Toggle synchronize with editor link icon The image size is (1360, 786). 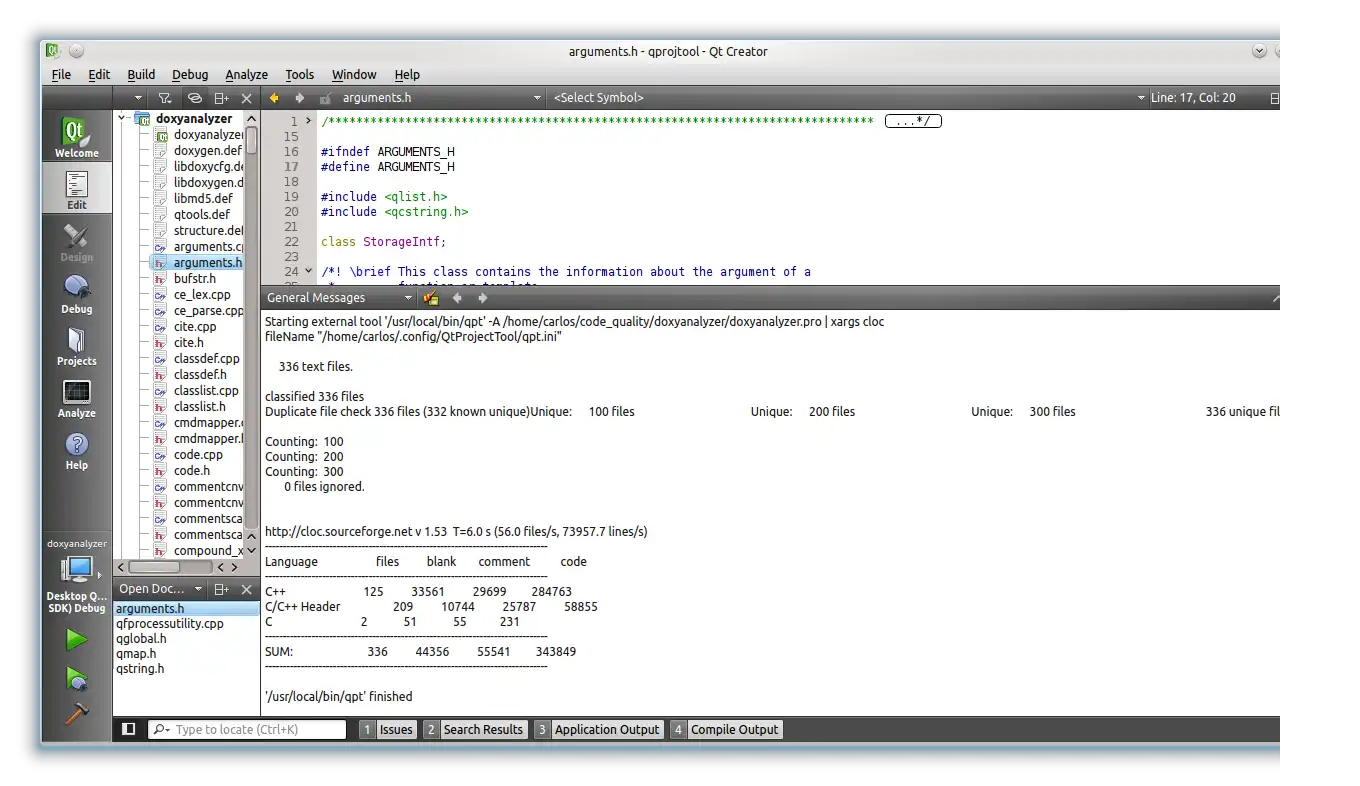click(195, 98)
